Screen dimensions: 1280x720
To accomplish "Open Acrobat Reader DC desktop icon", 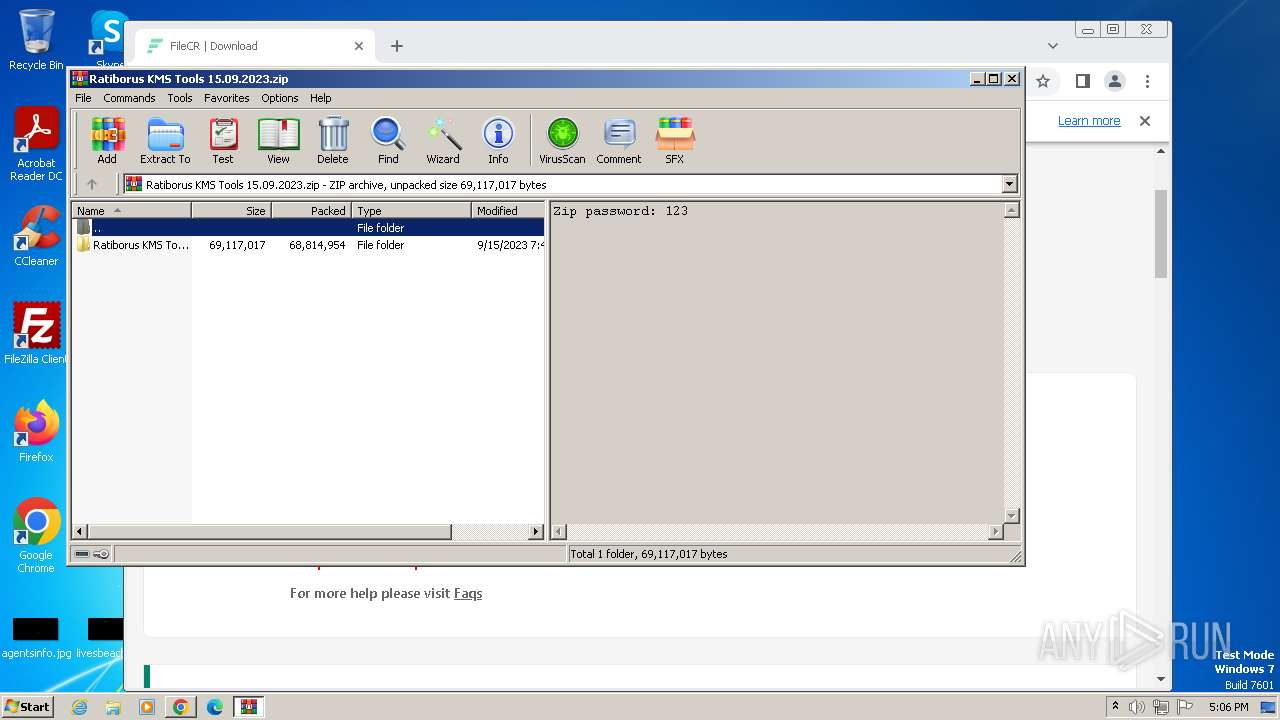I will [x=36, y=145].
